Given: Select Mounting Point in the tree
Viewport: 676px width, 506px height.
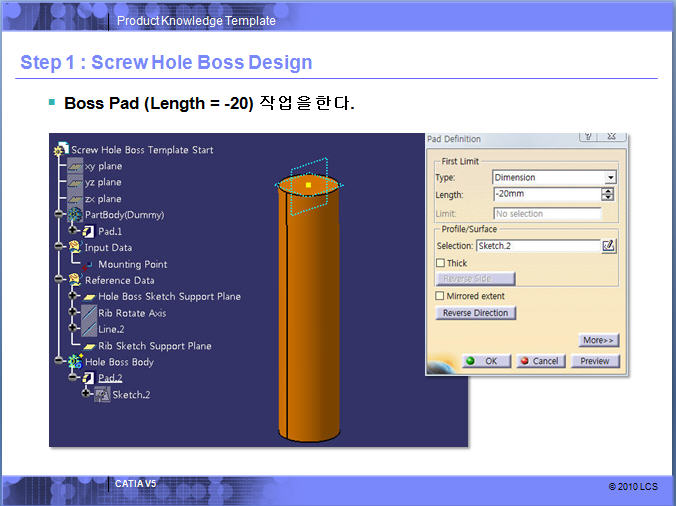Looking at the screenshot, I should [x=132, y=264].
